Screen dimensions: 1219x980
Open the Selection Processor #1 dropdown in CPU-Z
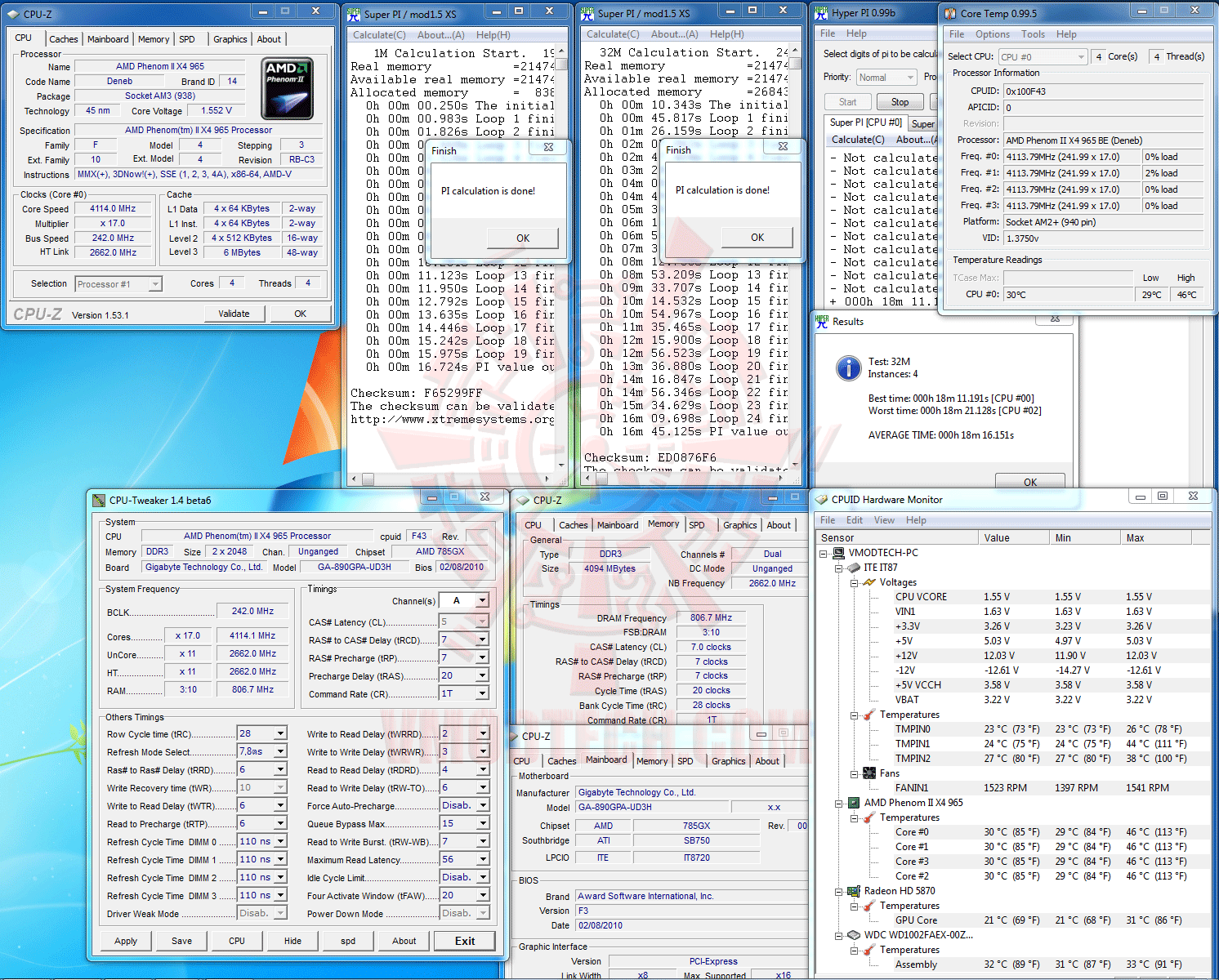155,284
